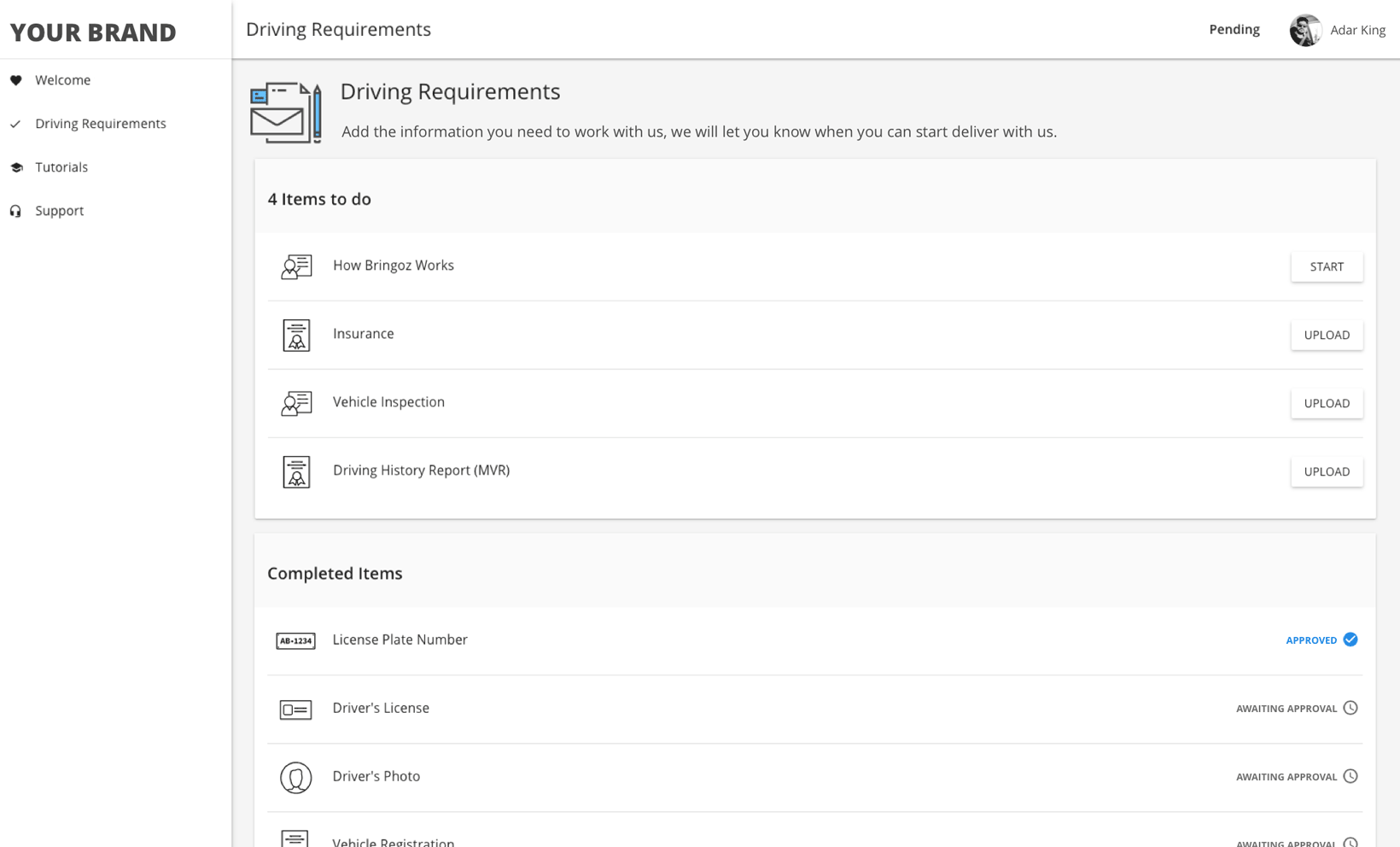Click the How Bringoz Works row icon
Screen dimensions: 1400x847
(x=296, y=266)
